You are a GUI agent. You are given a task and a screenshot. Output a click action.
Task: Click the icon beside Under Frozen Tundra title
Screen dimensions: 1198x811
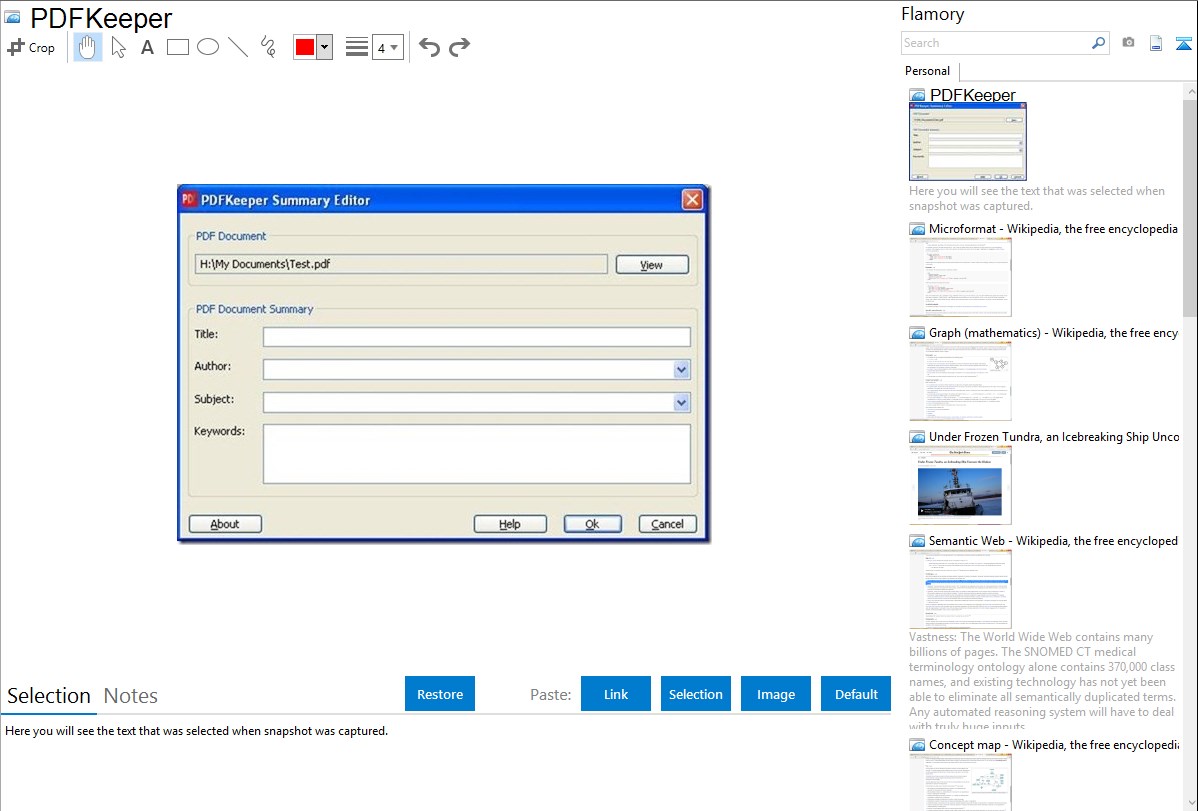(917, 436)
